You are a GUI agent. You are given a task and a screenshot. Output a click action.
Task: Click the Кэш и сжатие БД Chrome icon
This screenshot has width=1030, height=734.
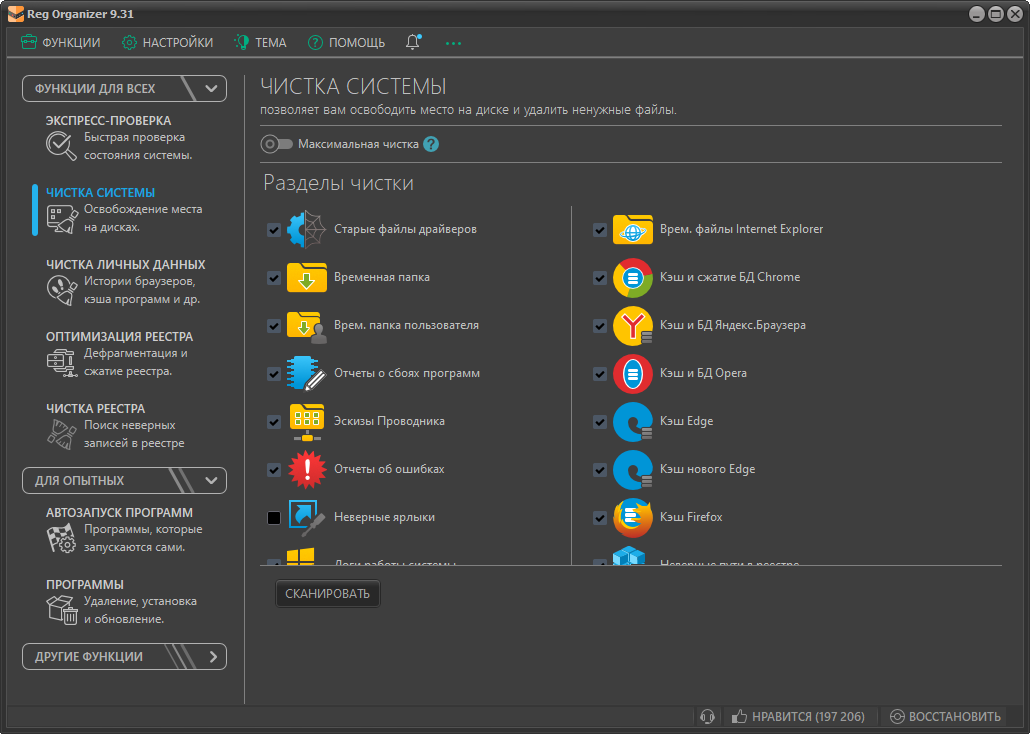pos(632,277)
